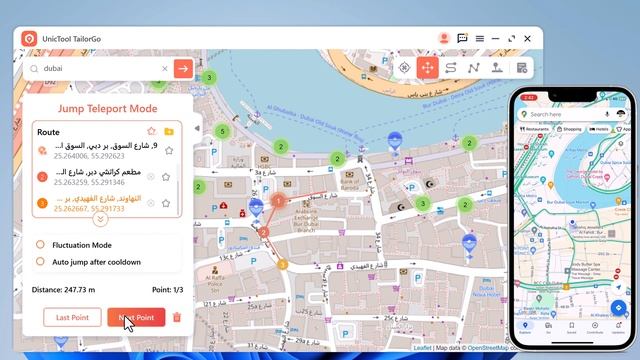Open the saved routes folder icon
The image size is (640, 360).
pos(169,131)
